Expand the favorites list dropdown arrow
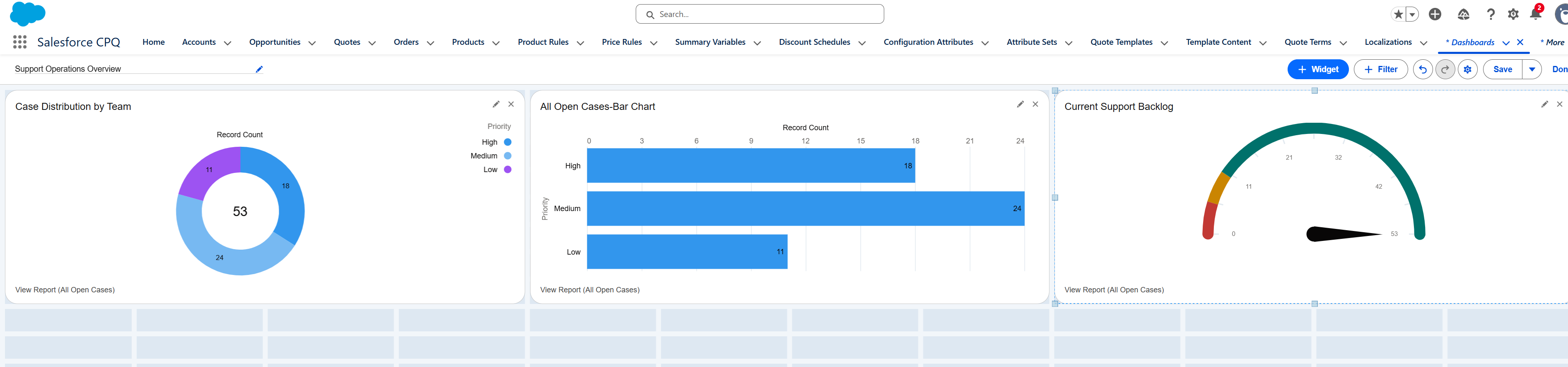Screen dimensions: 1568x367 coord(1412,14)
